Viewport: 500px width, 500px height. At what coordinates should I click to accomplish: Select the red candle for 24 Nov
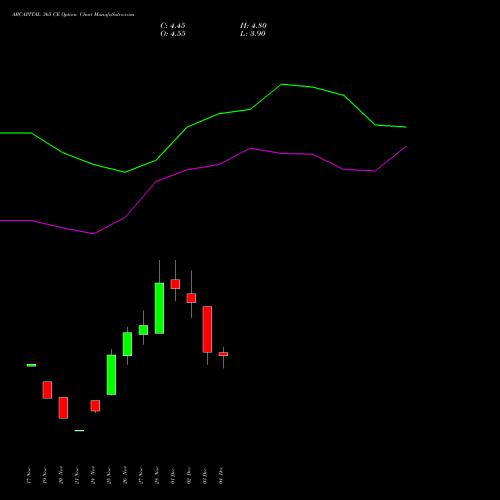[x=95, y=406]
